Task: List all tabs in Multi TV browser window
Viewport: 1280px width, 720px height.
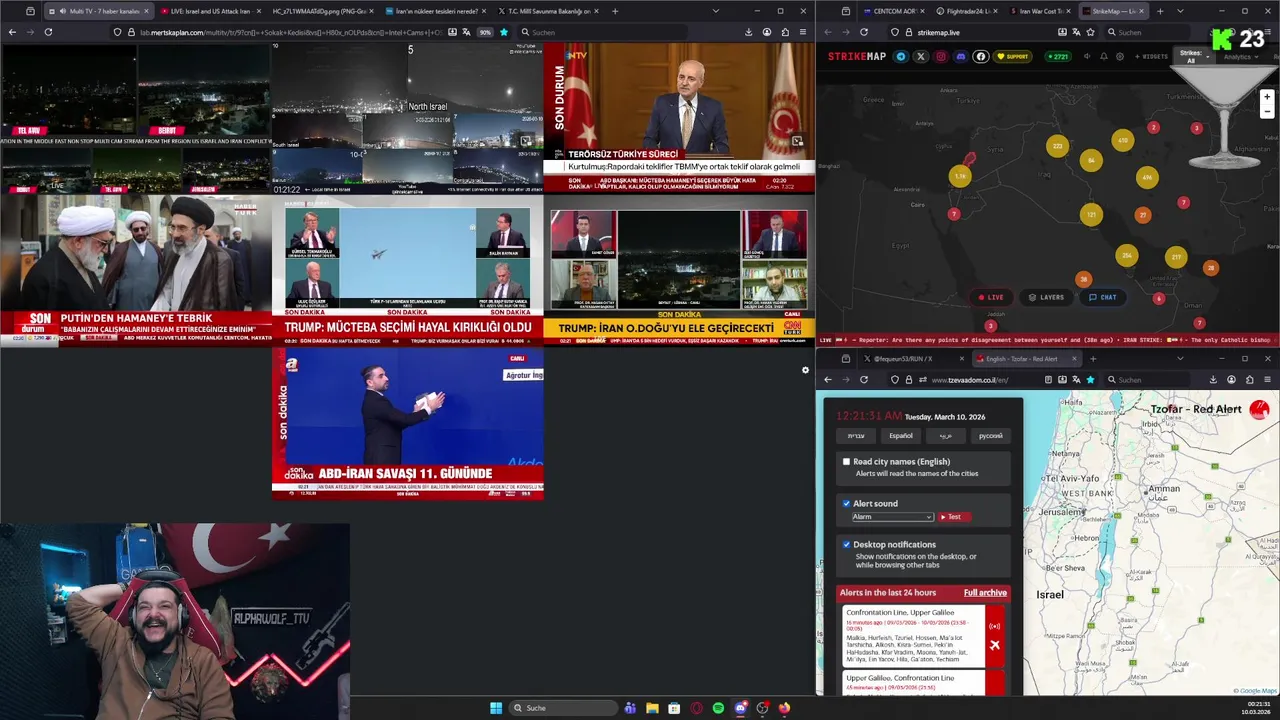Action: 715,11
